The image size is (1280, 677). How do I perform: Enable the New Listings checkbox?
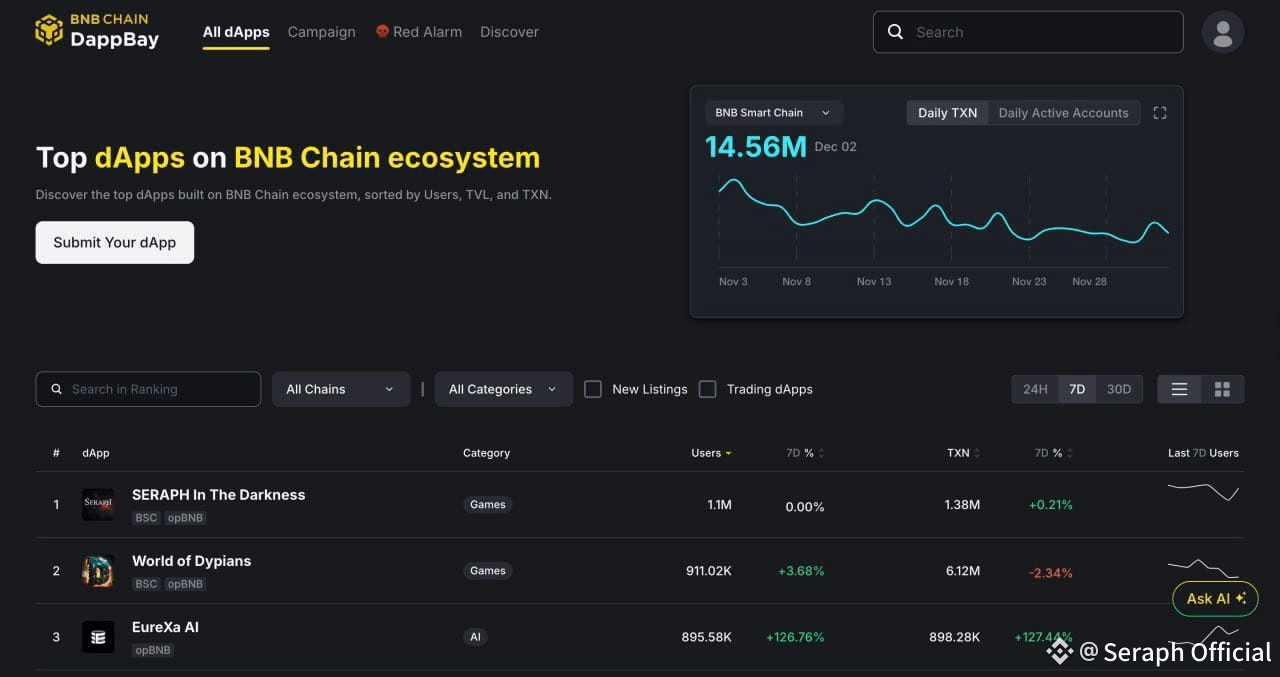point(593,389)
